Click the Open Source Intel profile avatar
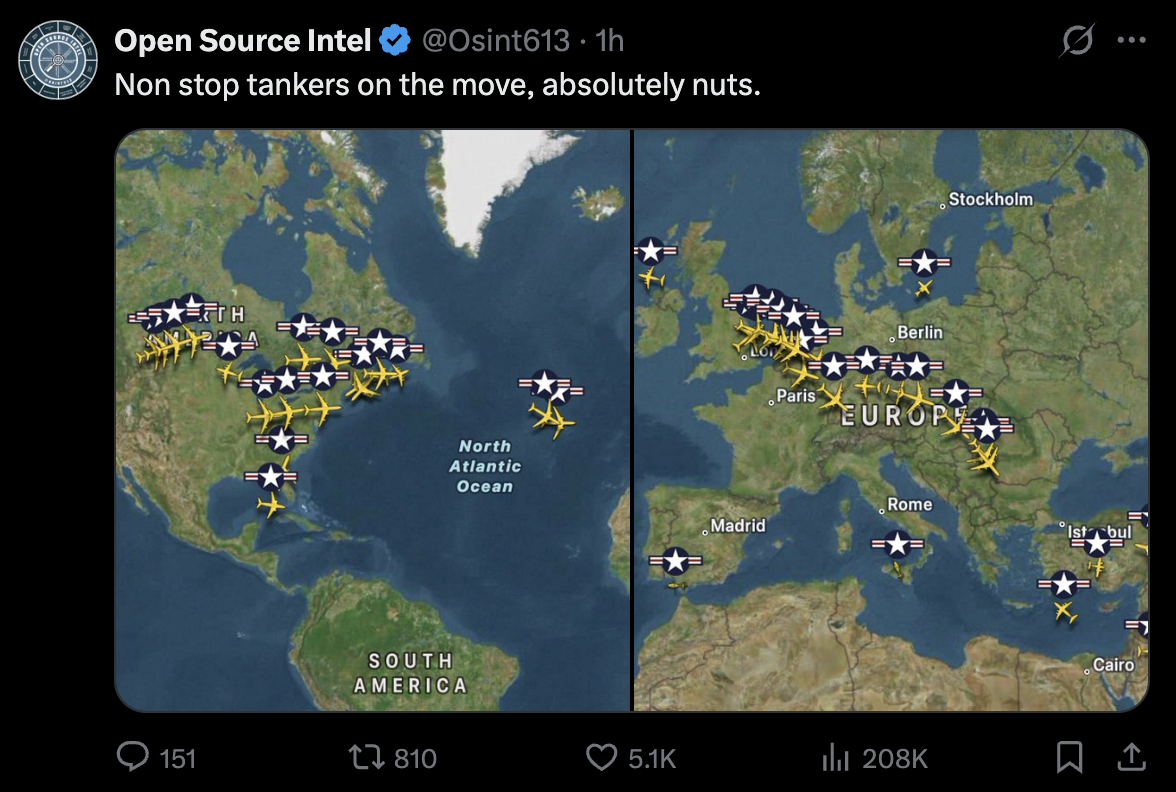Viewport: 1176px width, 792px height. point(58,60)
